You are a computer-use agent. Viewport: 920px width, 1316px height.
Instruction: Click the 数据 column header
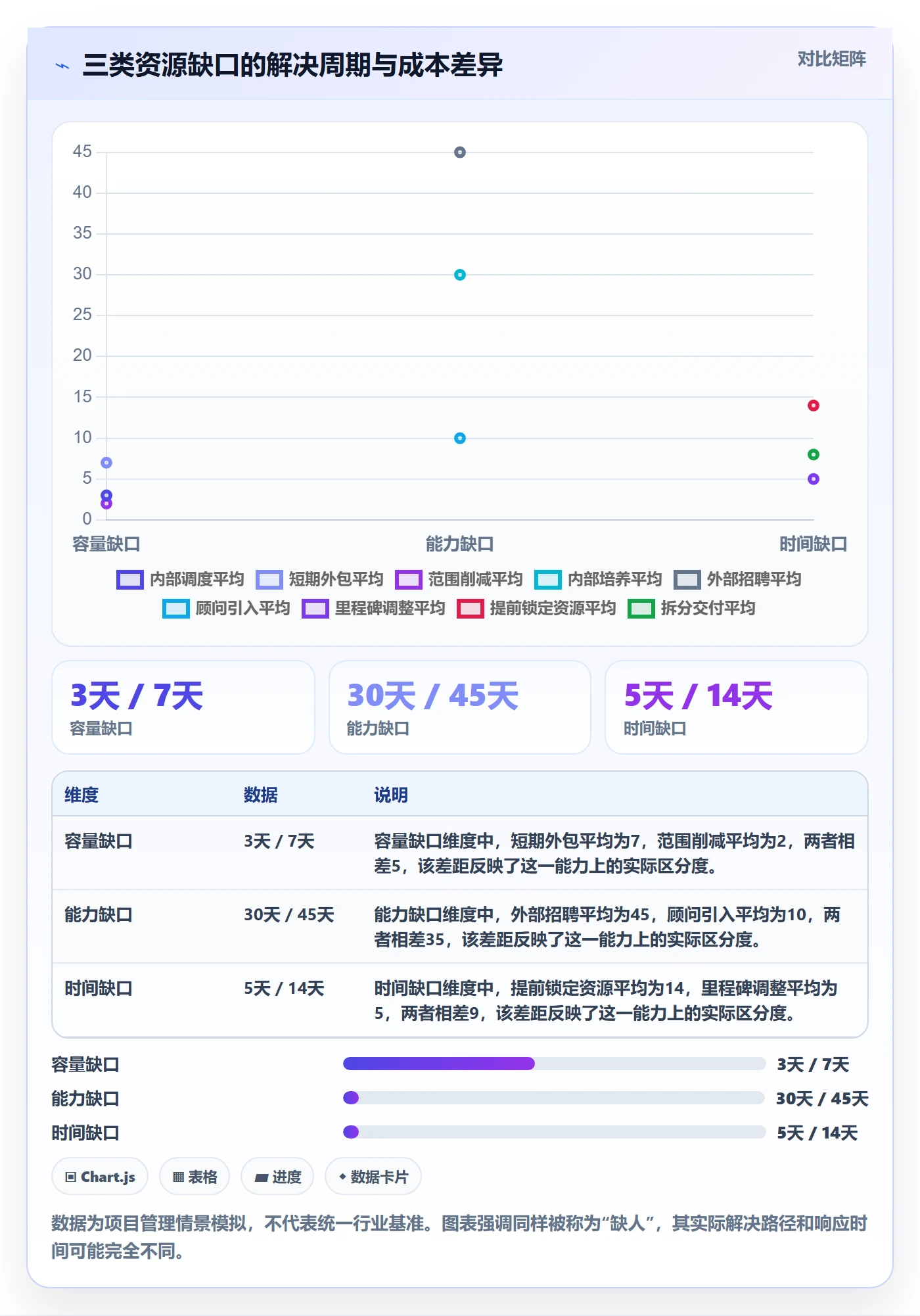coord(261,795)
